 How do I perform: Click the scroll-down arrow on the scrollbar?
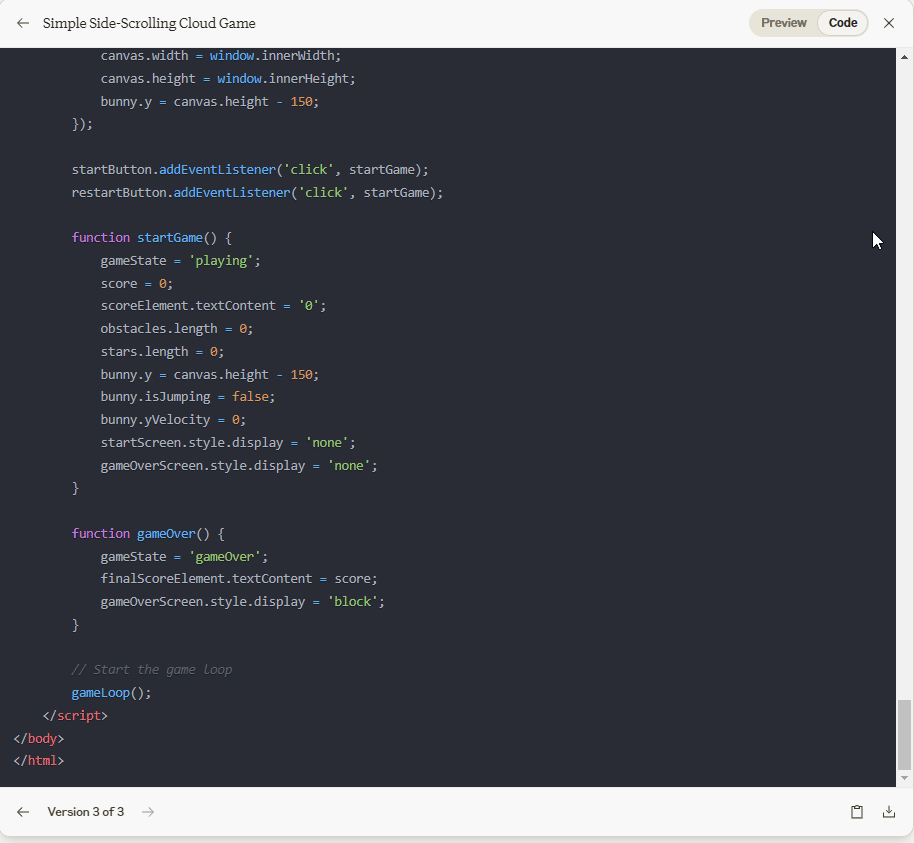click(x=904, y=778)
